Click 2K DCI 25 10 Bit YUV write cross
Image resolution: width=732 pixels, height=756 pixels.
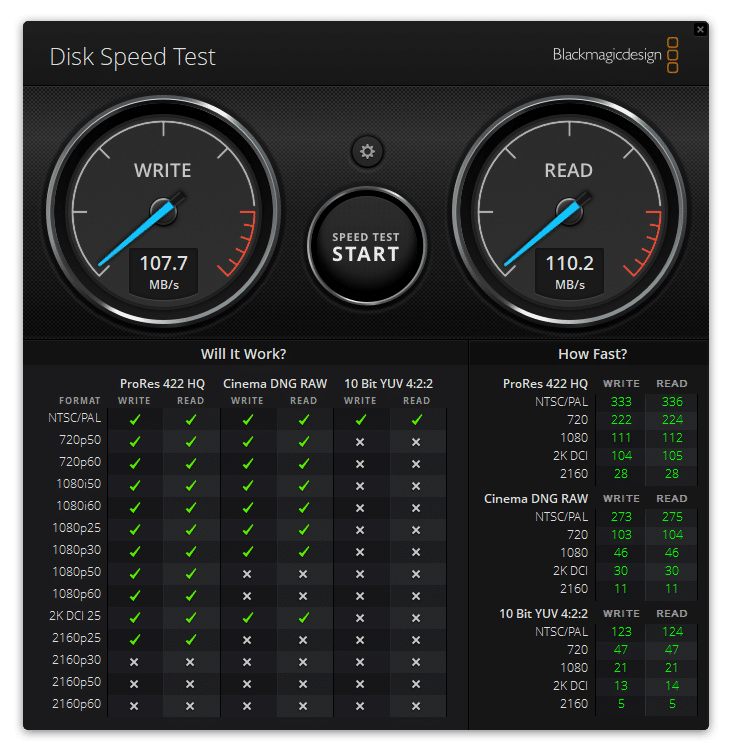pos(360,618)
